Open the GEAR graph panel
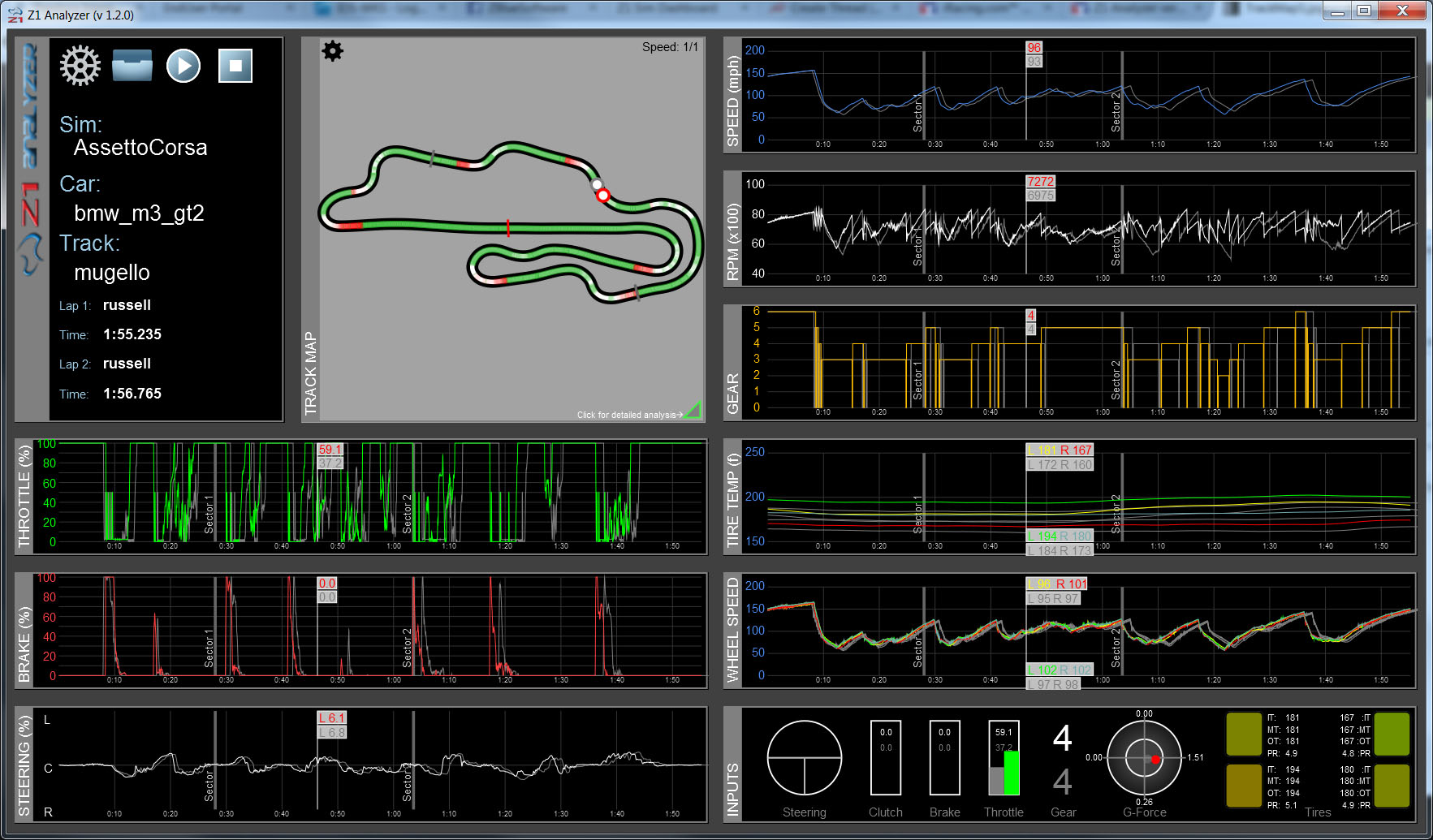 point(1070,363)
